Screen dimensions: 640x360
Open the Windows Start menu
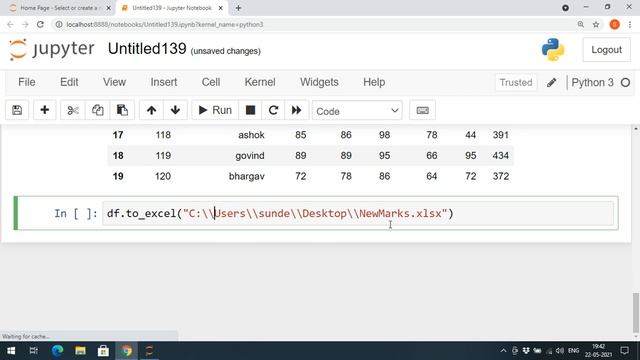pyautogui.click(x=11, y=351)
